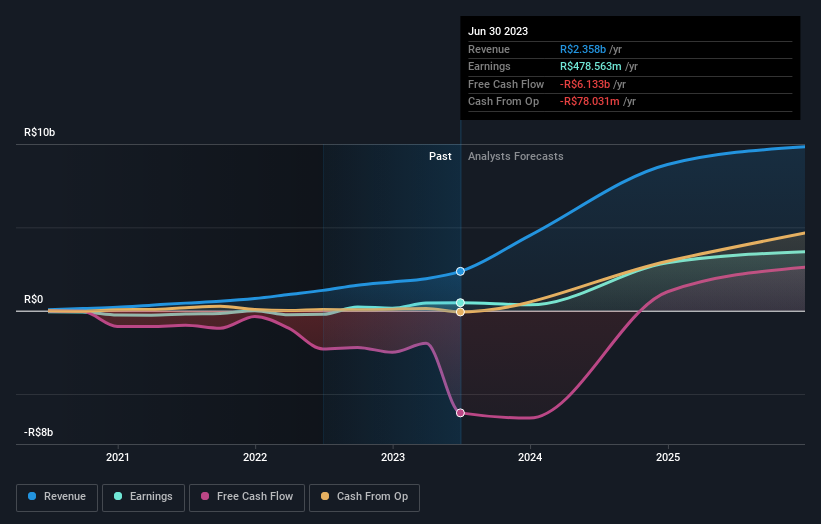
Task: Click the teal Earnings marker on the chart
Action: (x=460, y=303)
